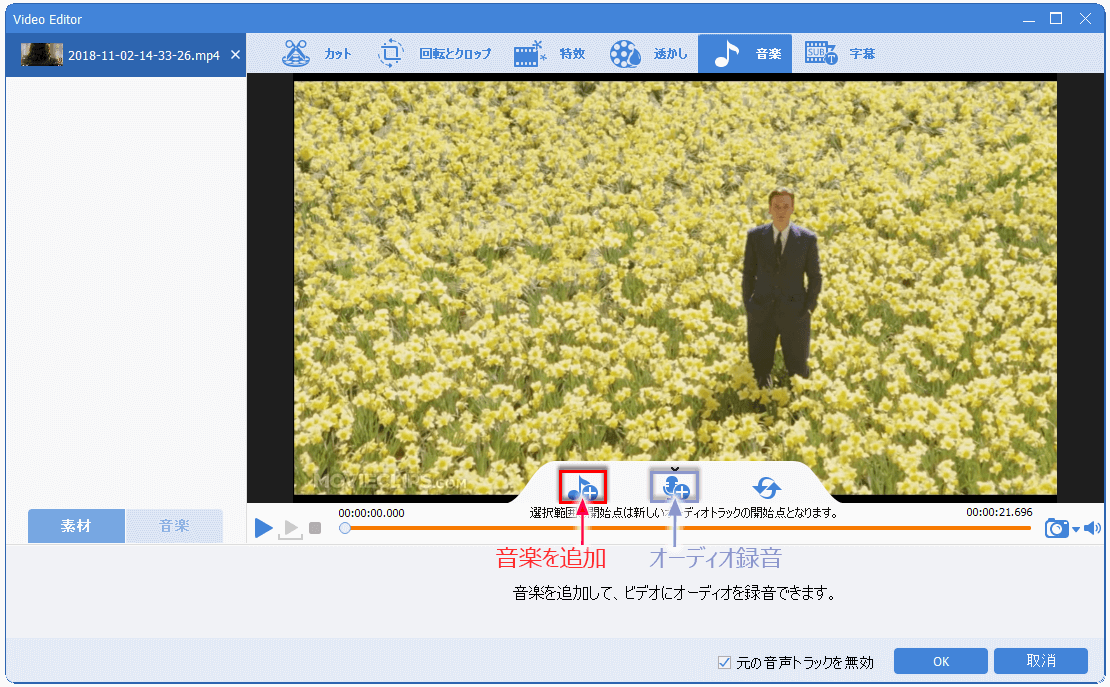Play the video preview
Viewport: 1110px width, 687px height.
tap(263, 528)
